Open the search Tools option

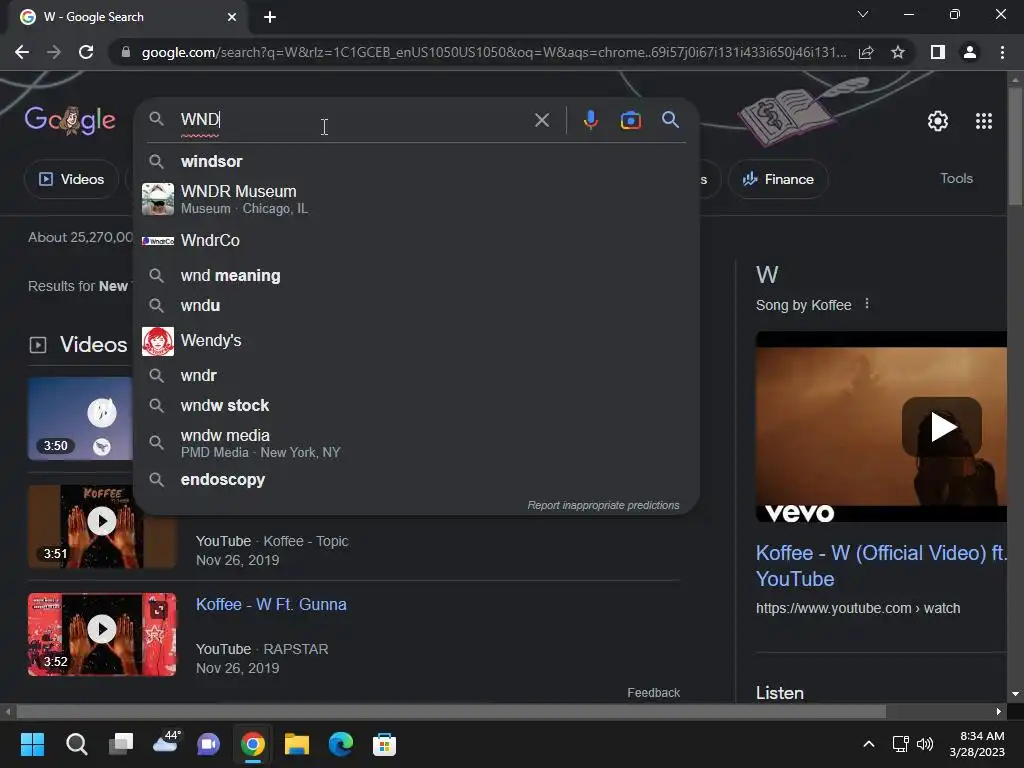coord(956,178)
